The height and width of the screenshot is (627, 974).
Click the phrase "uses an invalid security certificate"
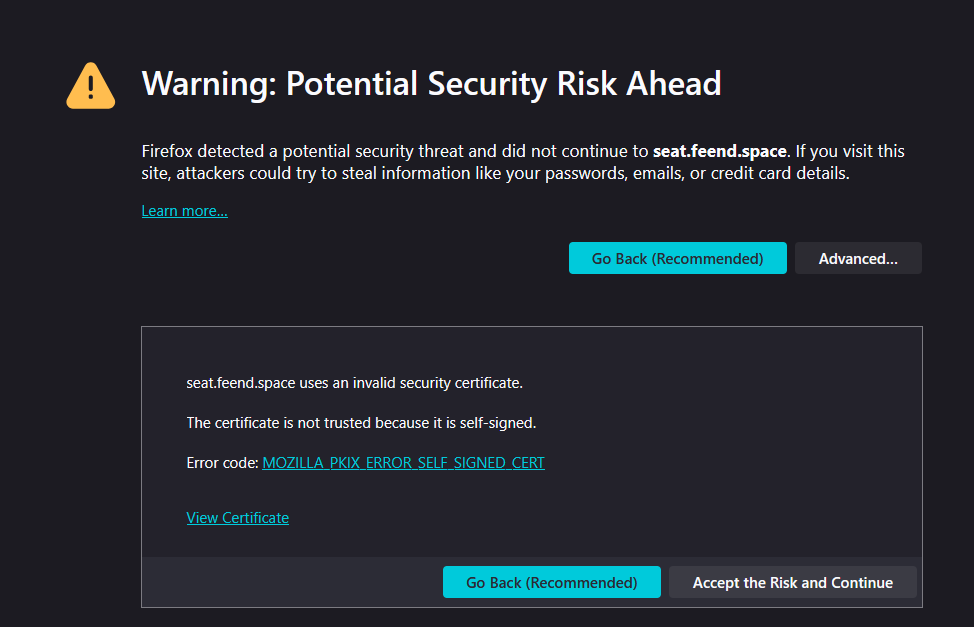[x=424, y=383]
